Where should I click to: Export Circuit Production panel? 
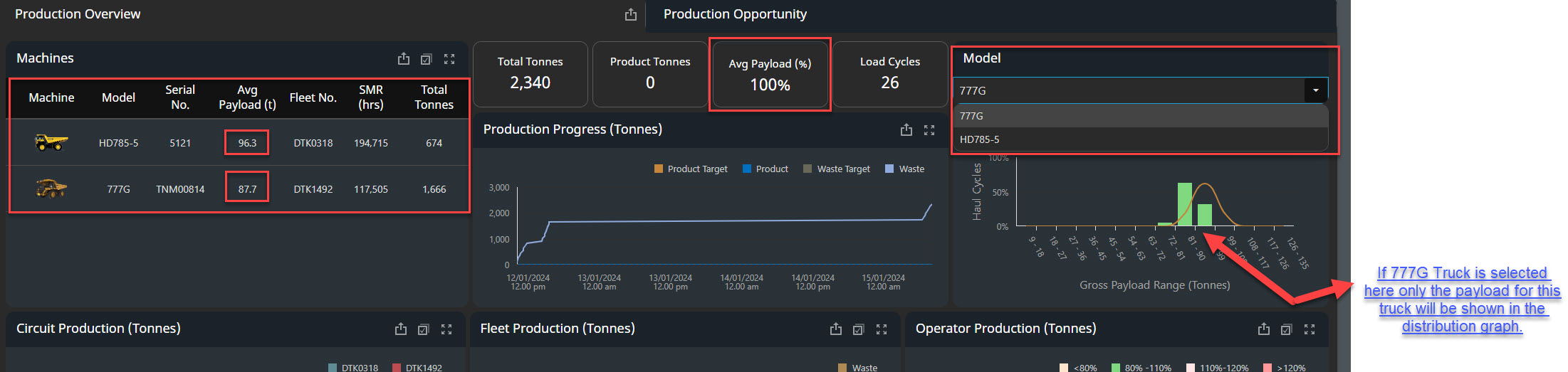(401, 329)
